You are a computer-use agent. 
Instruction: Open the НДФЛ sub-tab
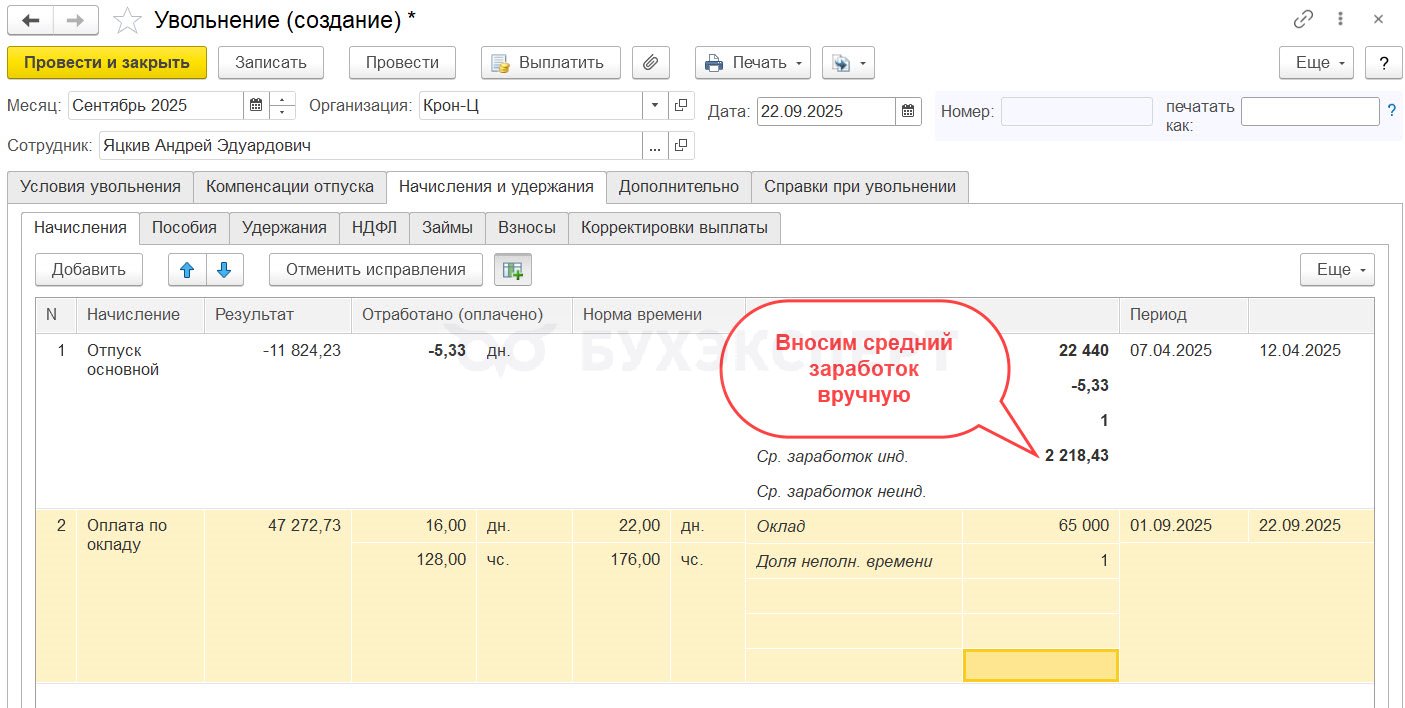pos(374,227)
